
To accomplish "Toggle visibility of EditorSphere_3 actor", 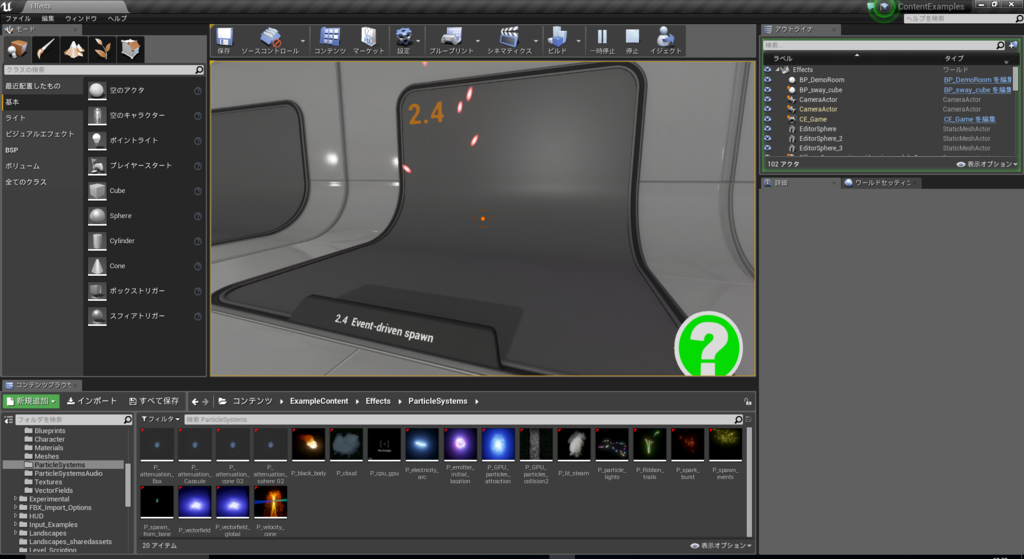I will click(x=767, y=148).
